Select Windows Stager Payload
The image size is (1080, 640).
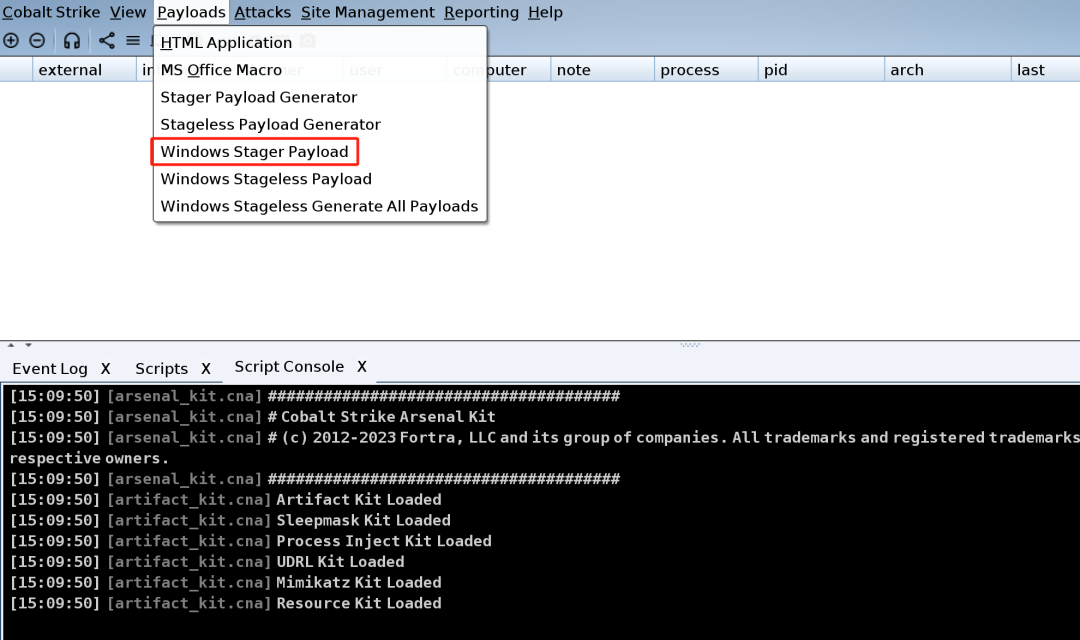pos(320,152)
